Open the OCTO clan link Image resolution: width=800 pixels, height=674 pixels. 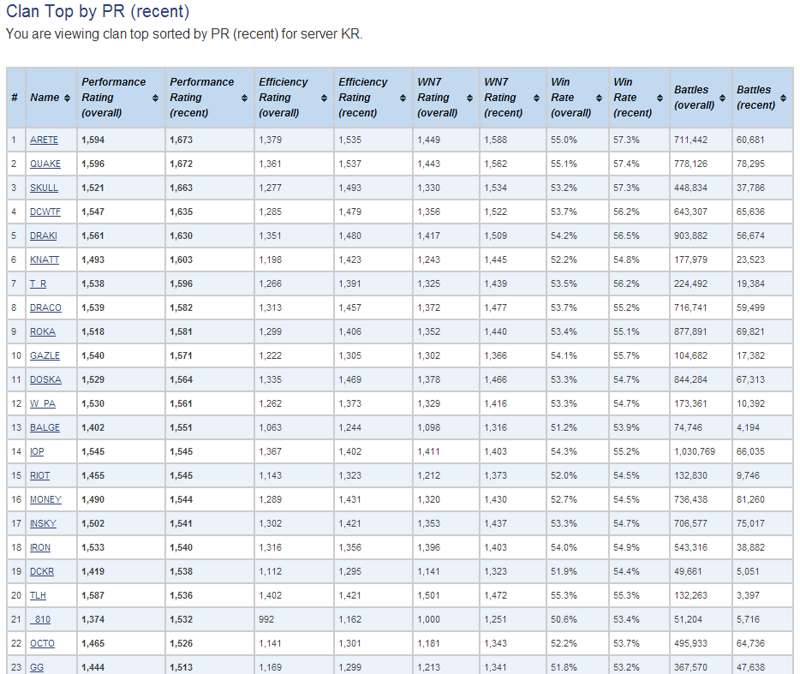[x=43, y=644]
